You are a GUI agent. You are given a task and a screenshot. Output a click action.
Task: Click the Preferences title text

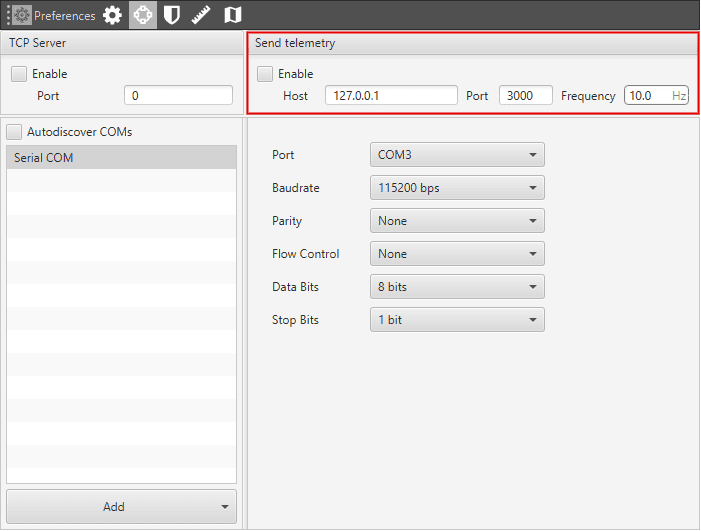click(64, 16)
